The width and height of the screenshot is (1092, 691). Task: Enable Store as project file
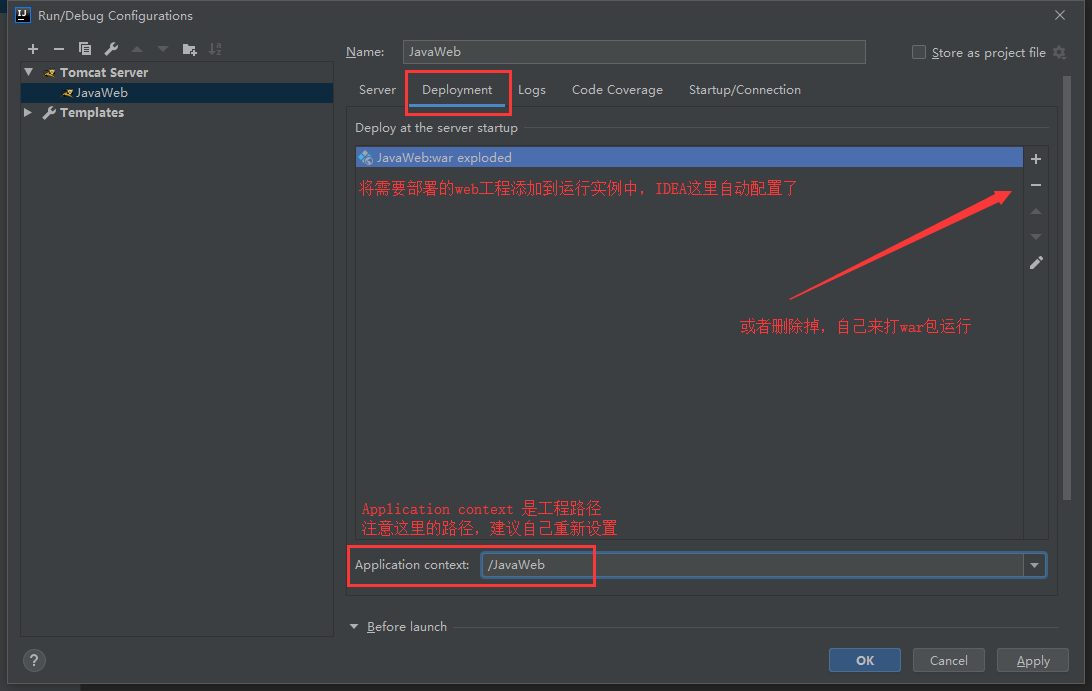(919, 52)
